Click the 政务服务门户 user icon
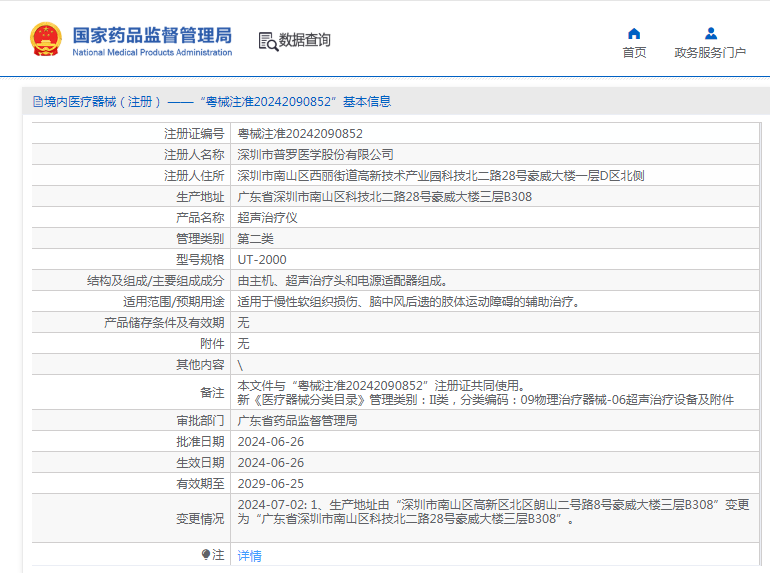Viewport: 770px width, 573px height. click(x=711, y=33)
